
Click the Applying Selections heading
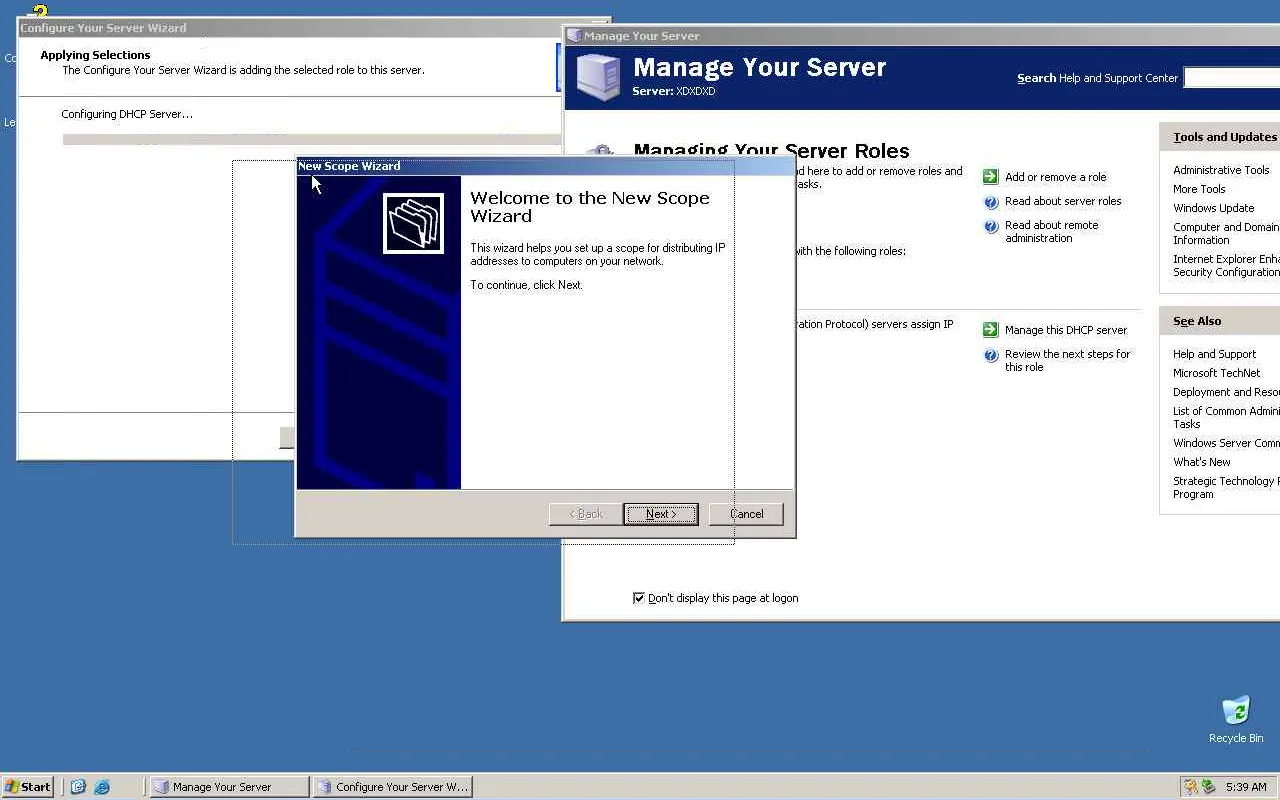(95, 55)
